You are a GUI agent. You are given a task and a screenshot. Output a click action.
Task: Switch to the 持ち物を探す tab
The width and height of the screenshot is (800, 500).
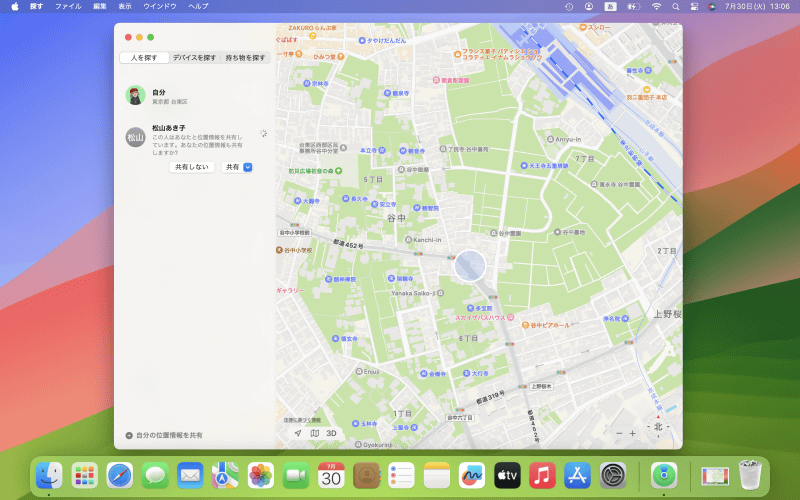pyautogui.click(x=245, y=58)
